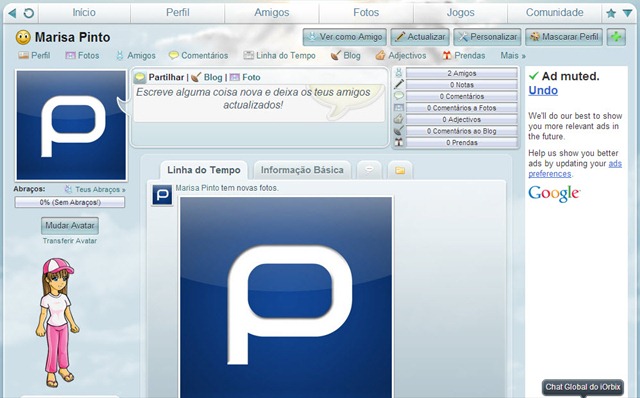Click the thumbs-up icon beside 0 Adjectivos
Image resolution: width=640 pixels, height=398 pixels.
click(x=399, y=119)
